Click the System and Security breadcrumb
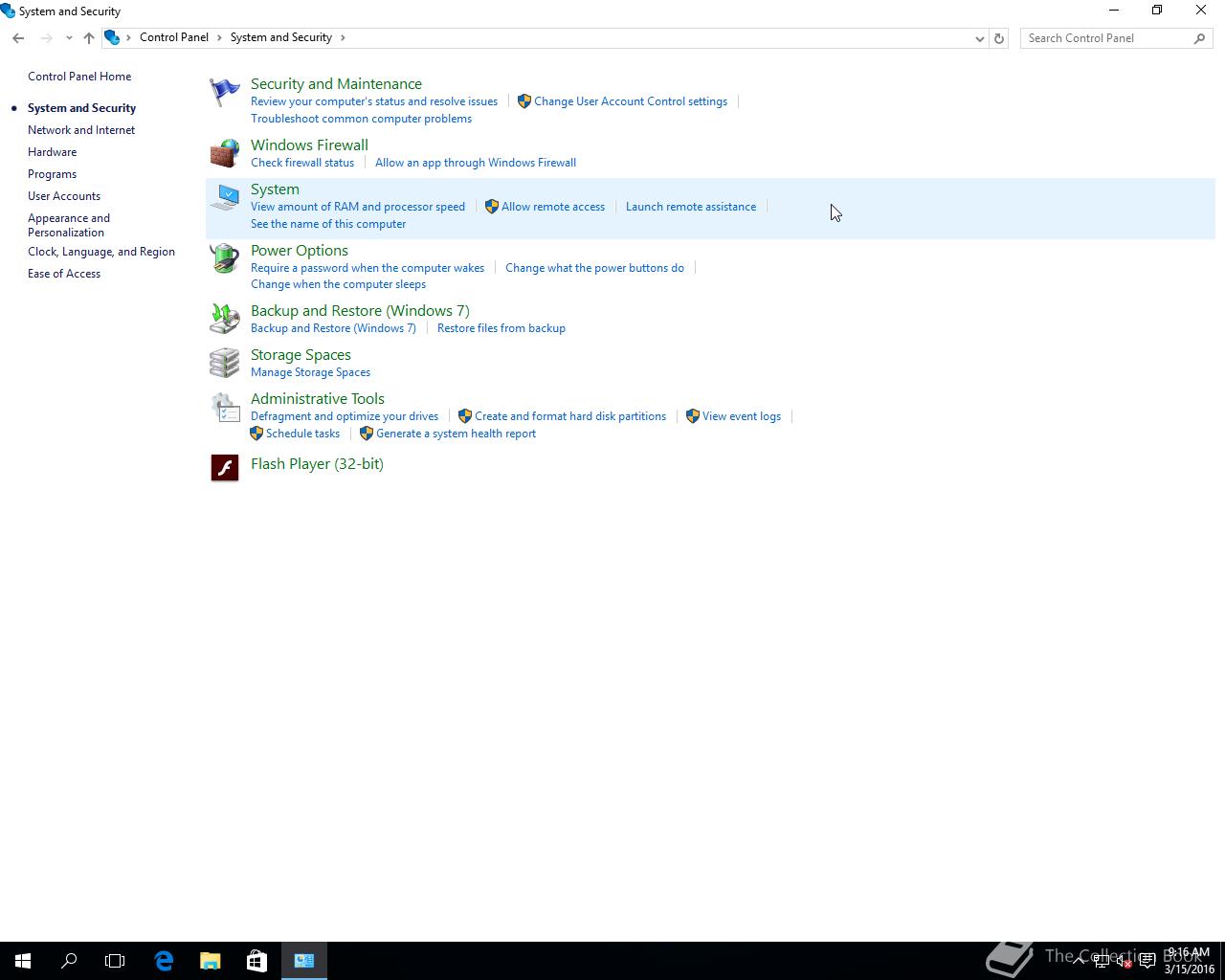The width and height of the screenshot is (1225, 980). (281, 37)
